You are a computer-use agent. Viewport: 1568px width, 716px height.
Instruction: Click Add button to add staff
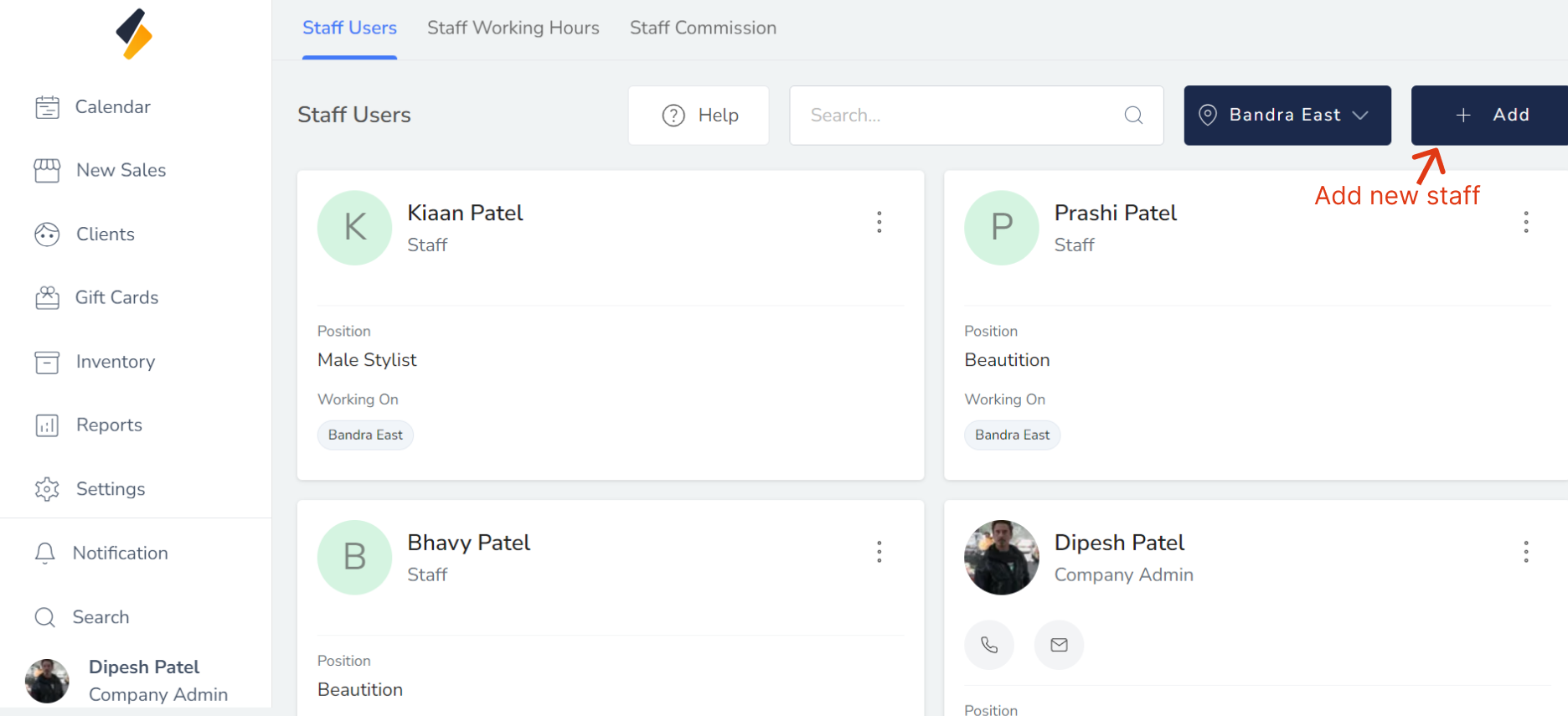coord(1493,116)
